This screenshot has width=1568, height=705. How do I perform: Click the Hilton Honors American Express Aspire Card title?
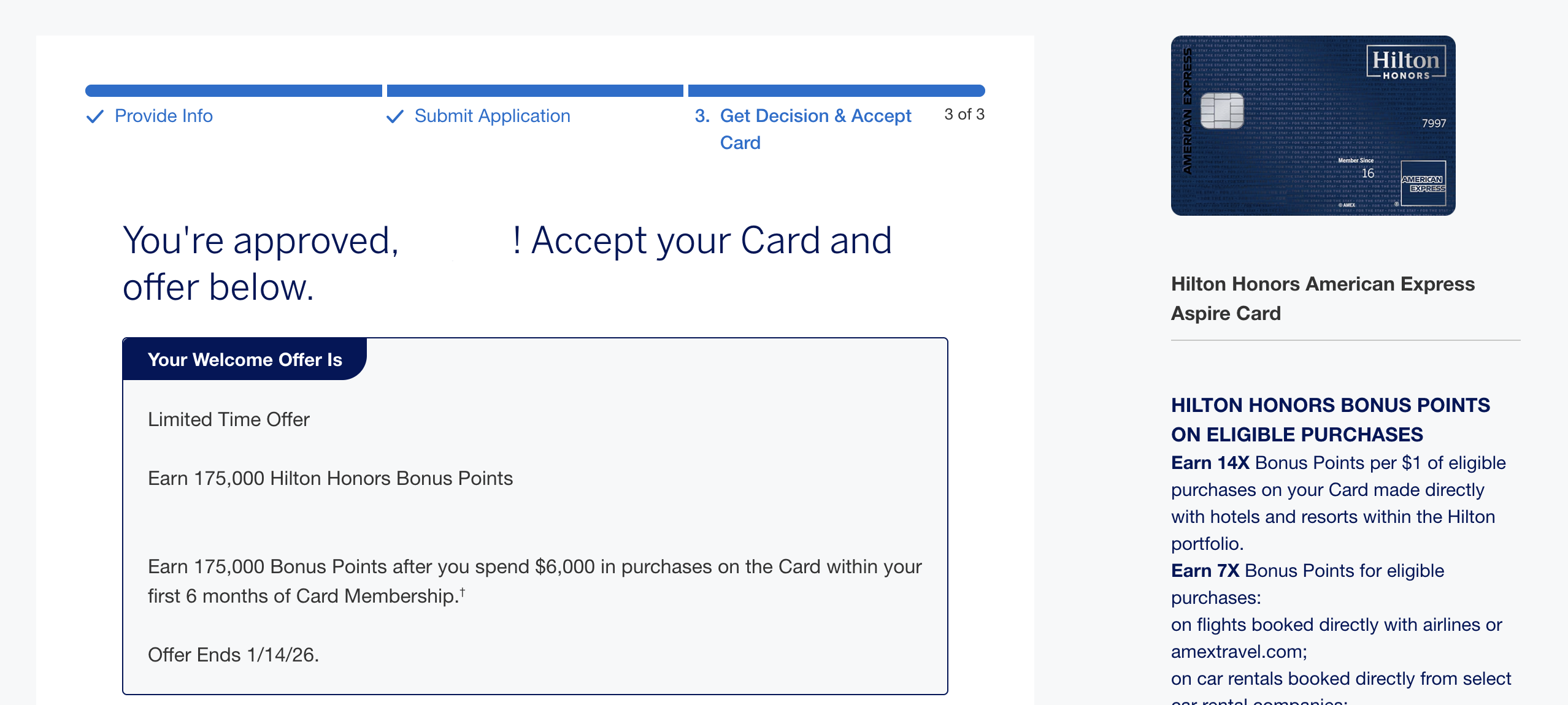[1322, 299]
